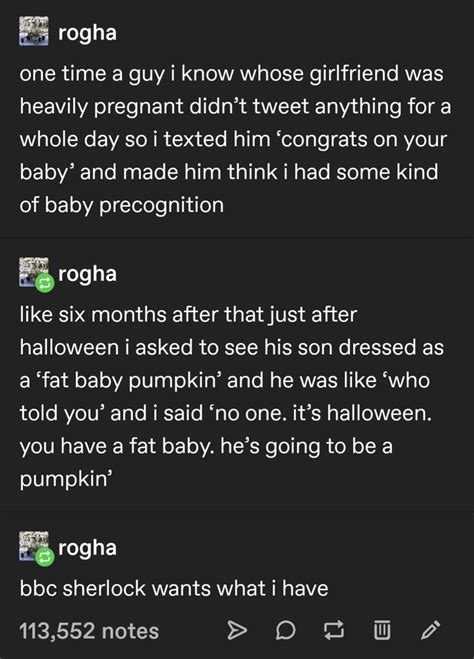Share the post via paper plane icon
474x659 pixels.
[x=237, y=630]
